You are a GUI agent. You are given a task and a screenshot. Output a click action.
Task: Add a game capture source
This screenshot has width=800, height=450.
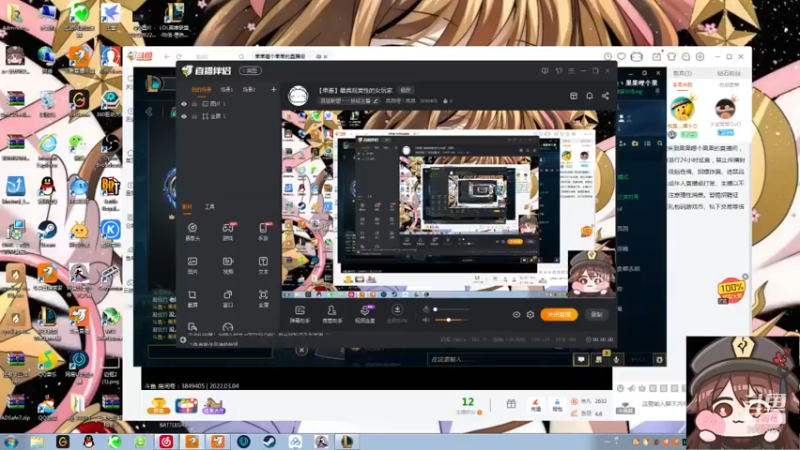pos(228,231)
